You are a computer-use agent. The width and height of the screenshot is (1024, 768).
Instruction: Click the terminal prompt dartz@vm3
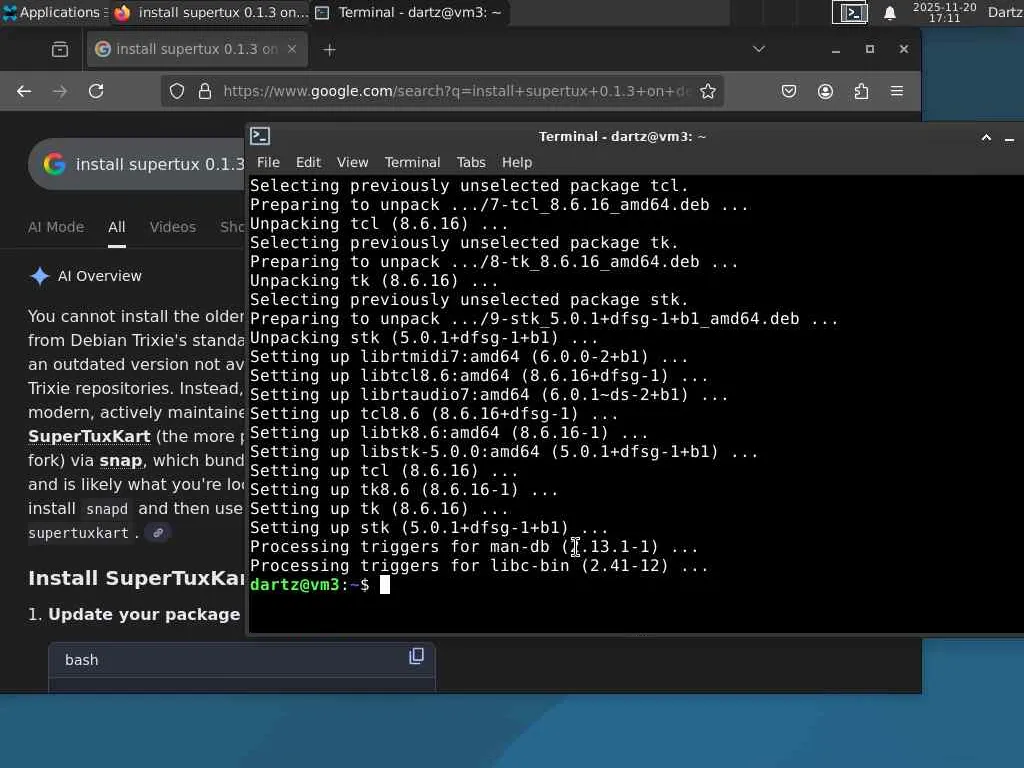click(295, 584)
